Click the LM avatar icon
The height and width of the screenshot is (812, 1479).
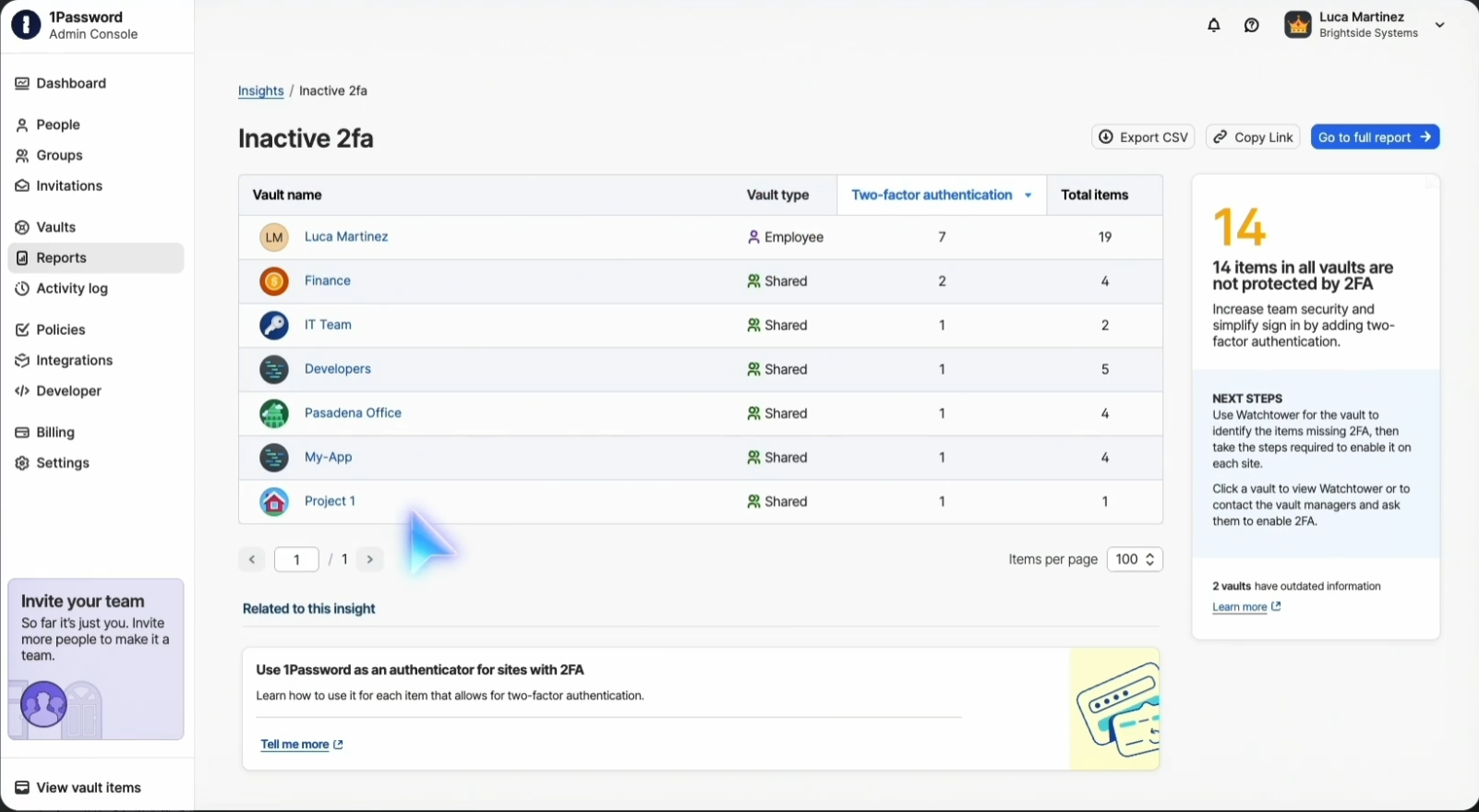click(x=274, y=237)
